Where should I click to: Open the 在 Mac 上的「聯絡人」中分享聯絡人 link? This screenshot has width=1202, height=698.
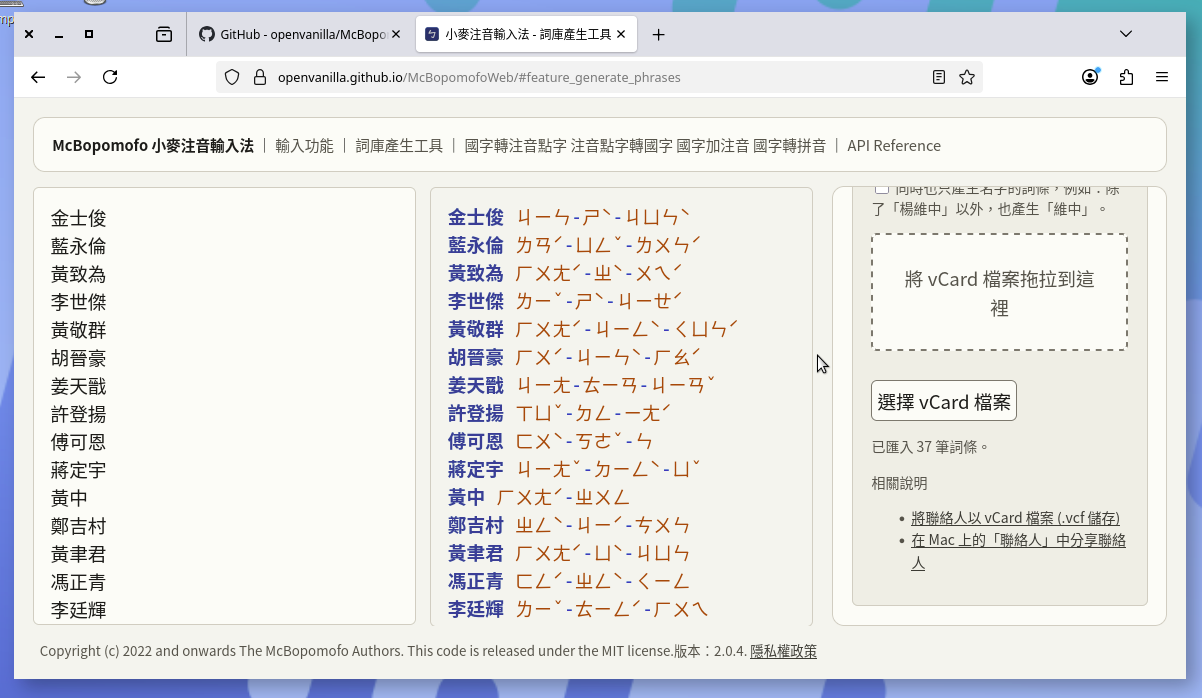point(1018,551)
